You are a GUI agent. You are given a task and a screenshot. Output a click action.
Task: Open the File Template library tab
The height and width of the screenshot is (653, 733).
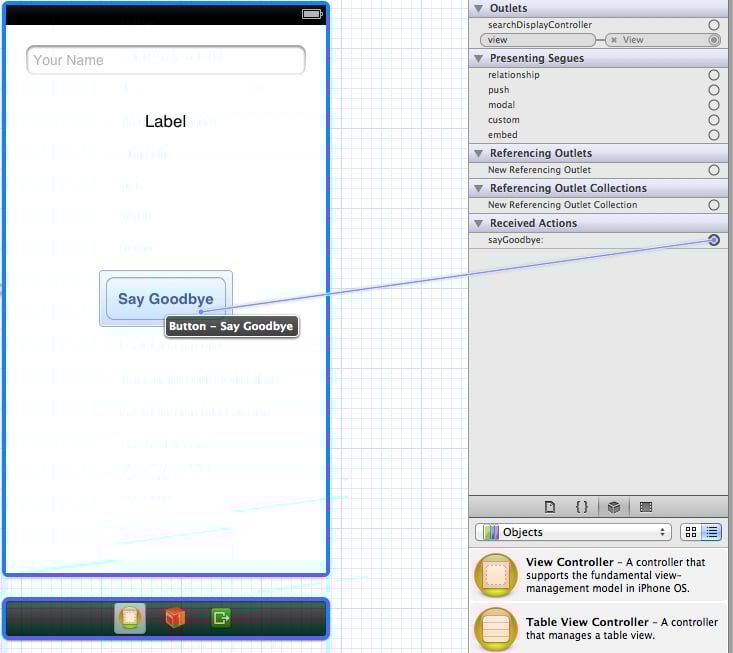(550, 507)
